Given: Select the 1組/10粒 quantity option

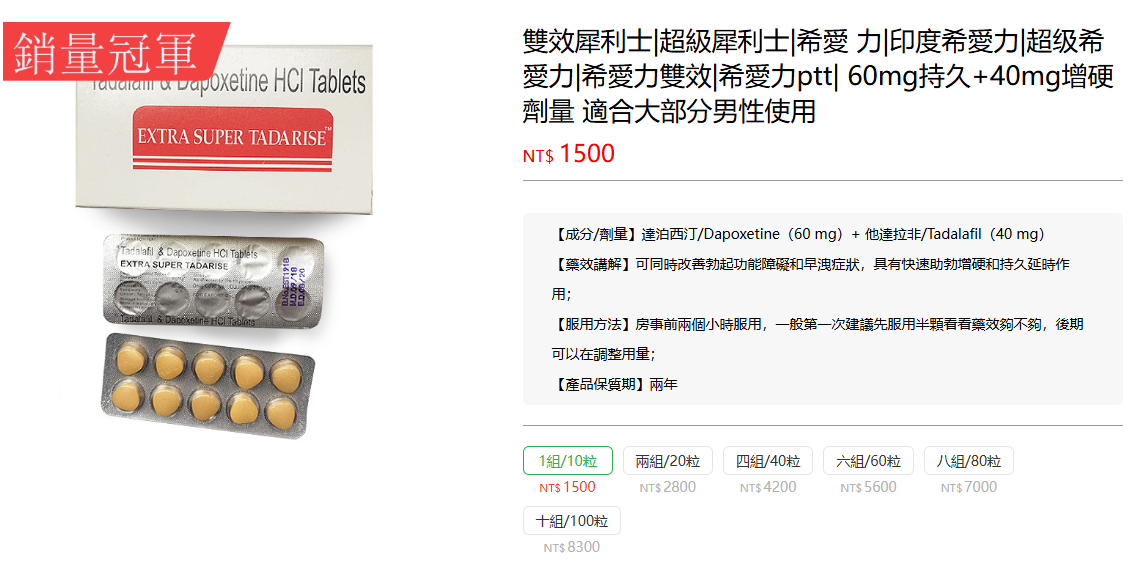Looking at the screenshot, I should (567, 460).
